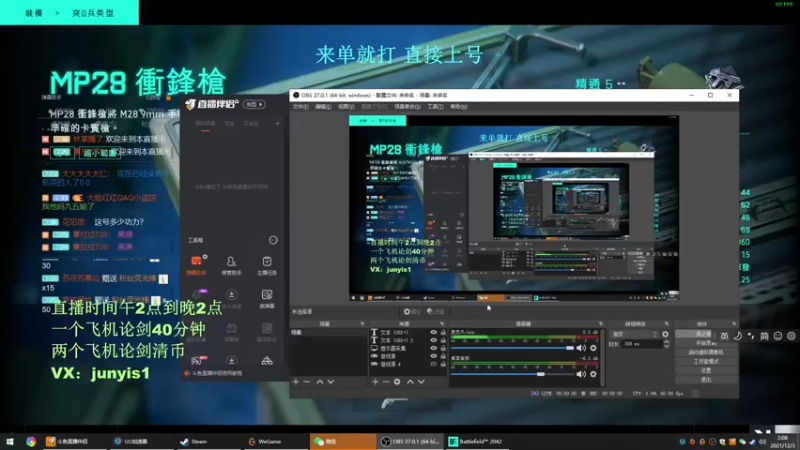Open the toolbox tool with a purple badge
Viewport: 800px width, 450px height.
coord(198,295)
